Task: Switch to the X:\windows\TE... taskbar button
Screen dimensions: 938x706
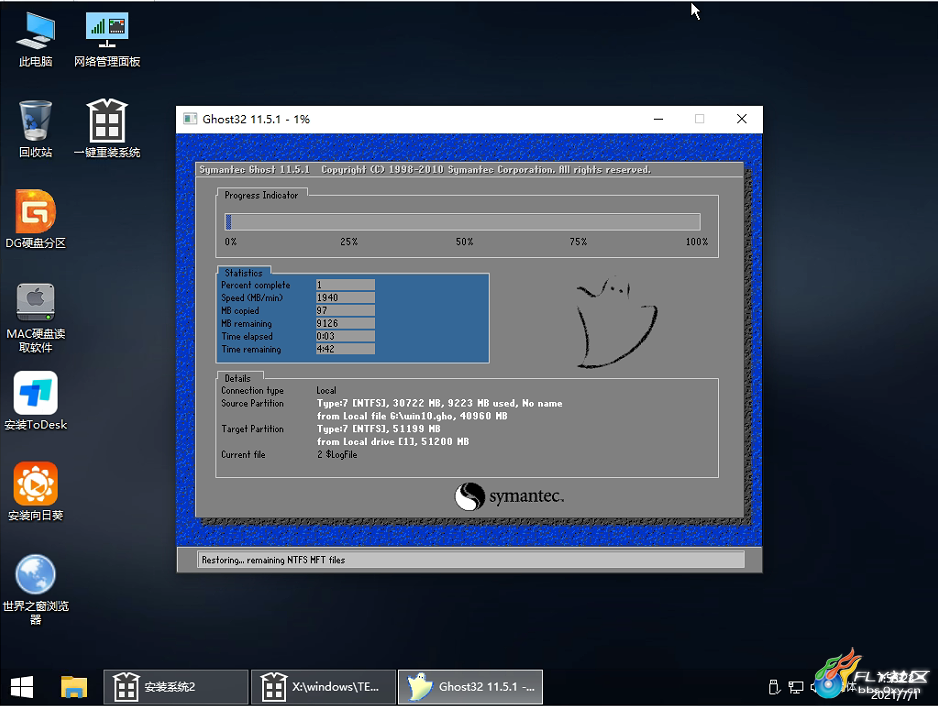Action: (x=323, y=687)
